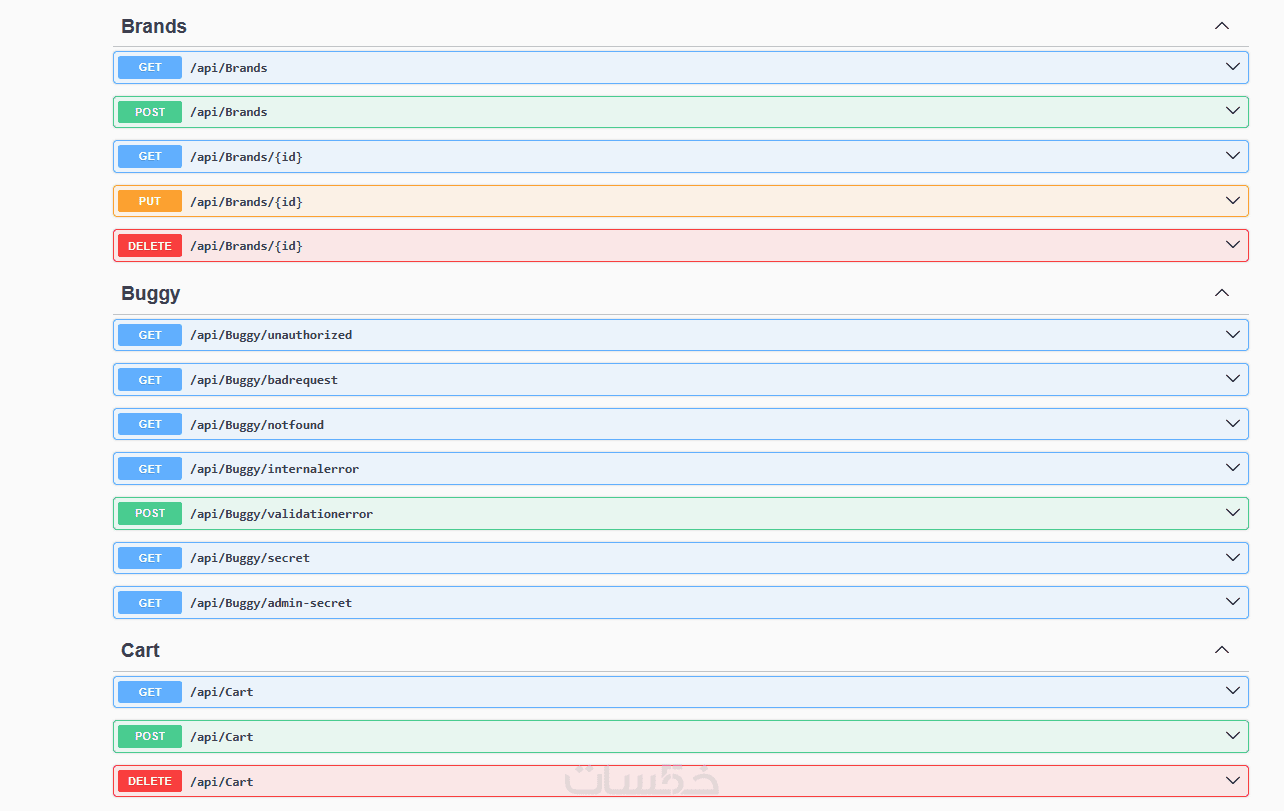Open POST /api/Cart path text
The height and width of the screenshot is (811, 1284).
(222, 737)
